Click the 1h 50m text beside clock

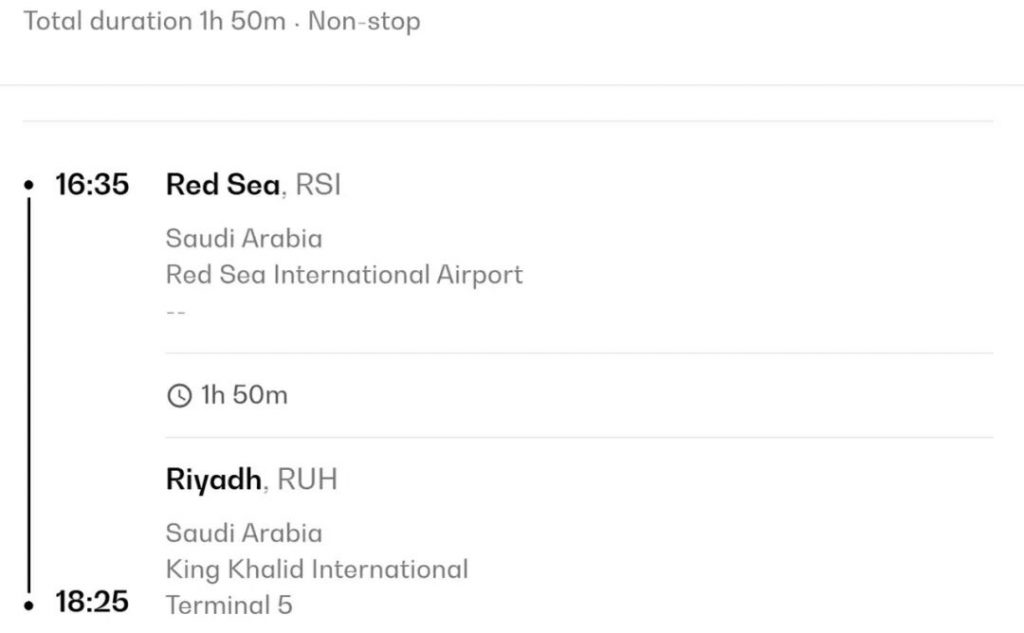coord(244,396)
